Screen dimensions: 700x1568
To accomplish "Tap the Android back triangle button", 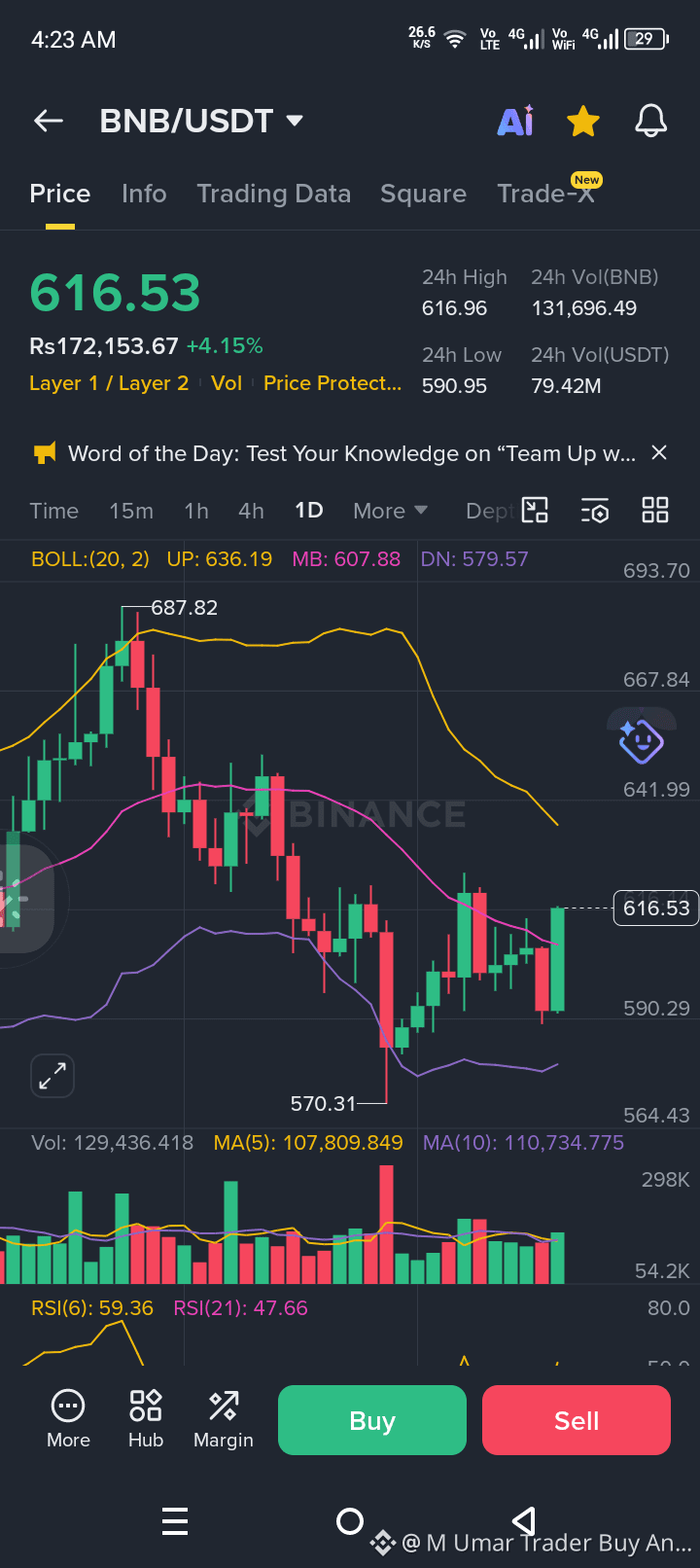I will coord(524,1520).
